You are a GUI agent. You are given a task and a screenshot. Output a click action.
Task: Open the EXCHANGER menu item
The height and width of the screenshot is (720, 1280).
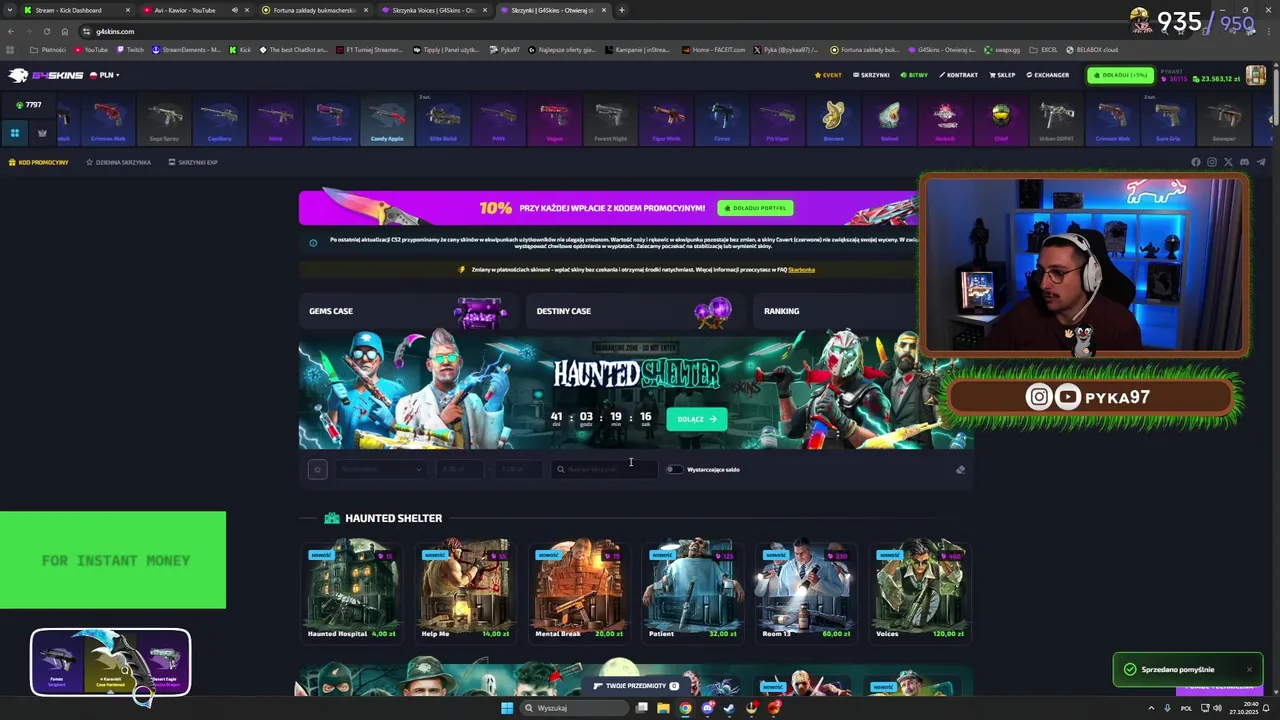(1047, 75)
